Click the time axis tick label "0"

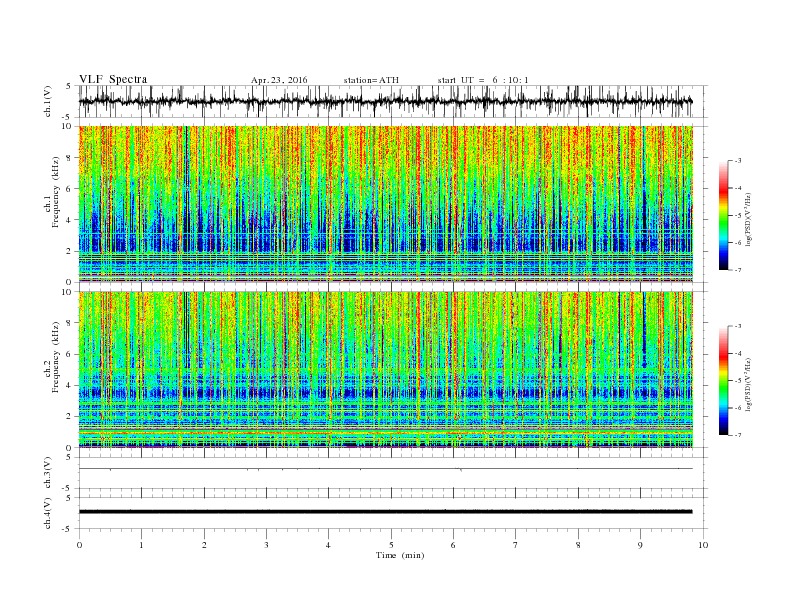[x=79, y=545]
